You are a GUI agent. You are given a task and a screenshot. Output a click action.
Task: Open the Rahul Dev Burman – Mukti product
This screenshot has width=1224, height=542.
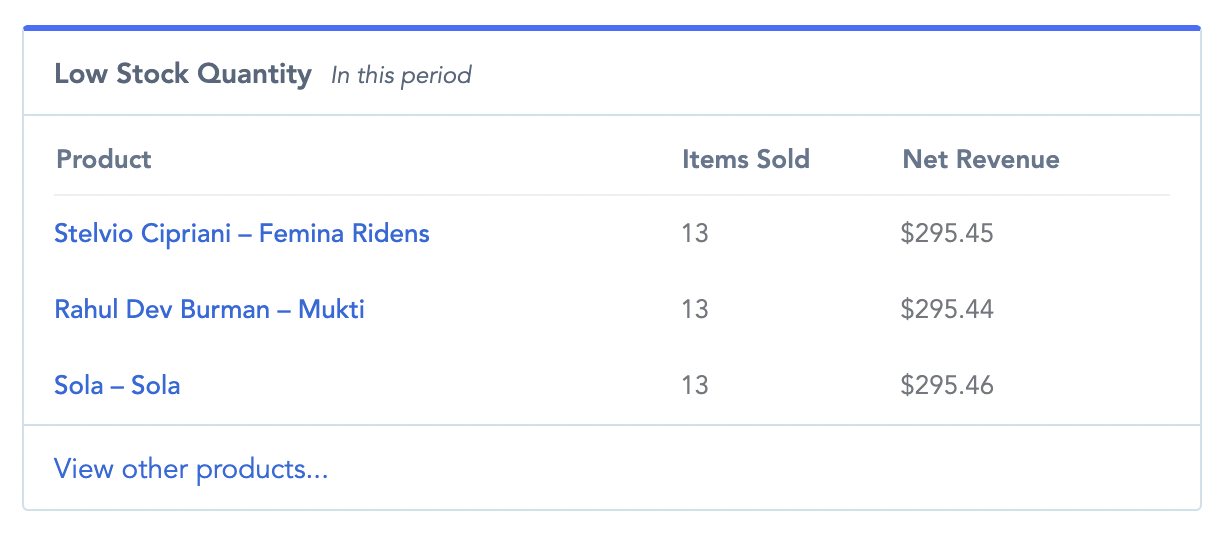tap(209, 309)
